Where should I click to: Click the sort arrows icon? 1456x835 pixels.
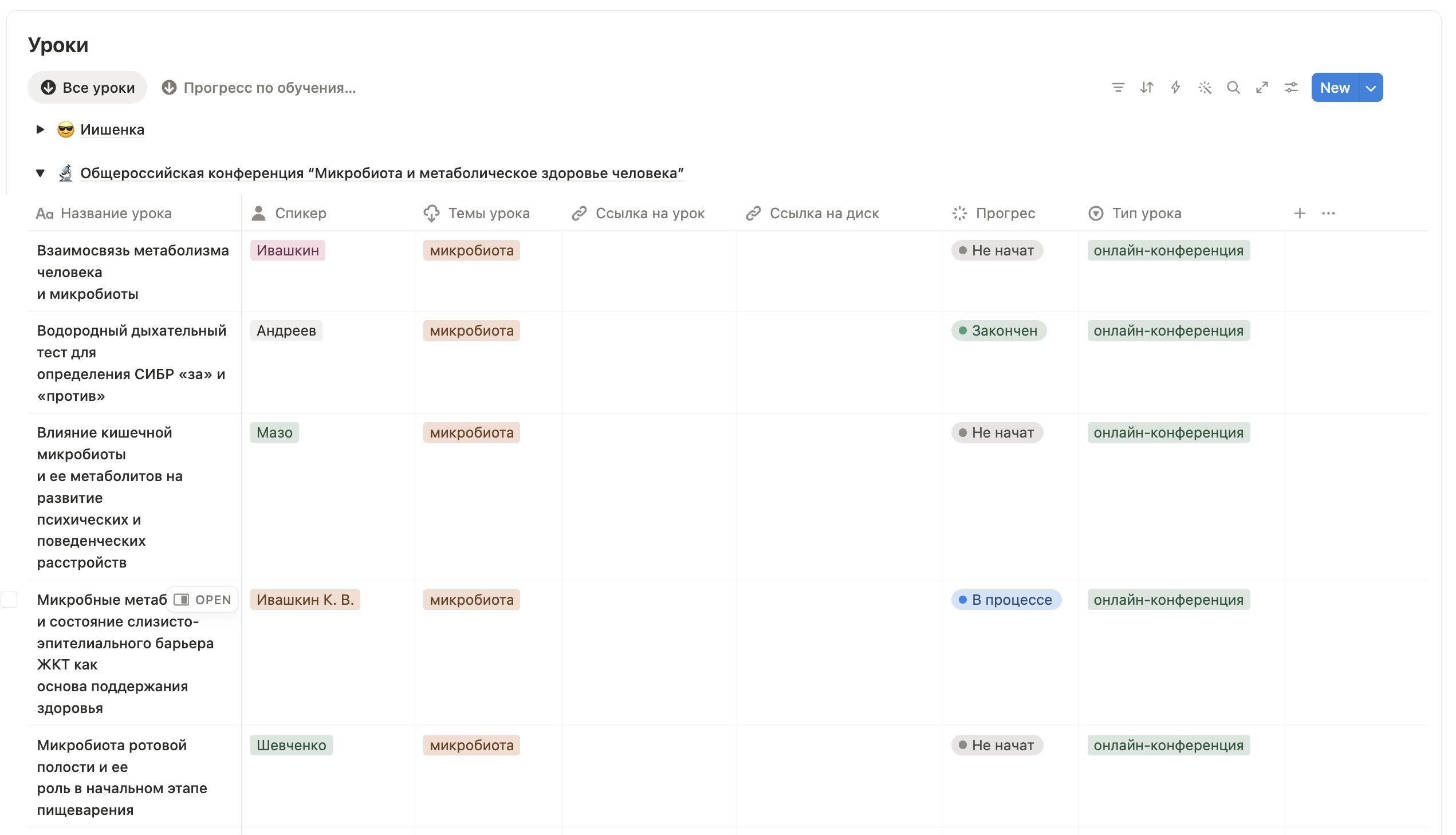click(x=1146, y=88)
